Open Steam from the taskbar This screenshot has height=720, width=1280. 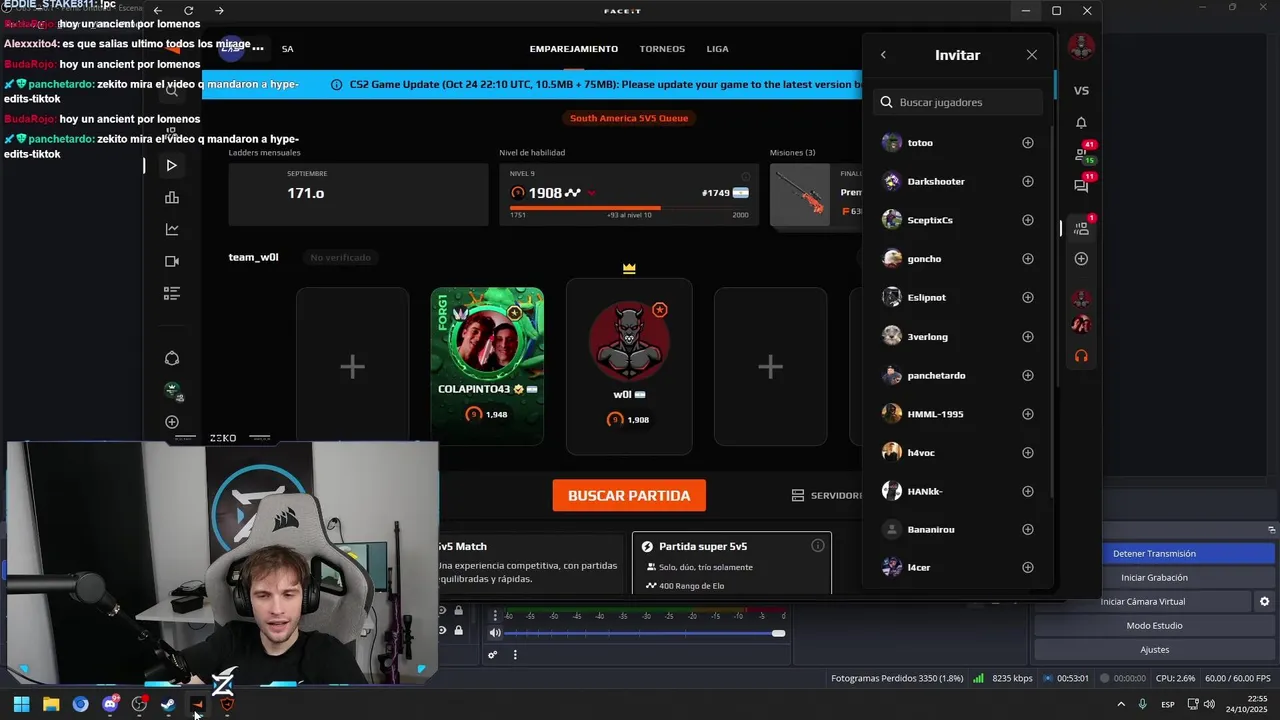(168, 704)
